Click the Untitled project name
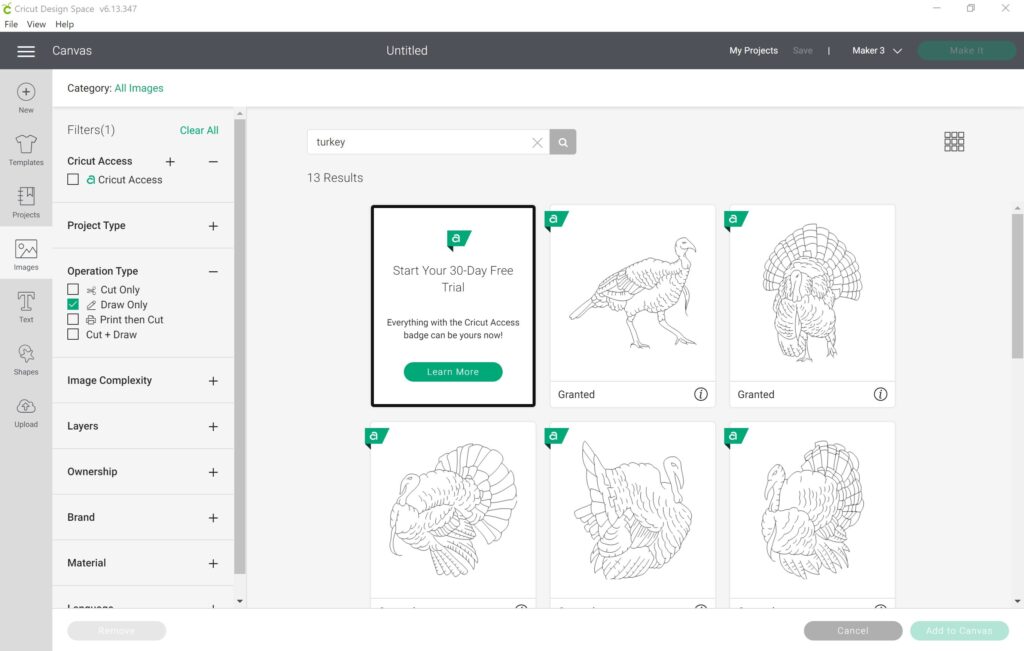1024x651 pixels. pos(407,51)
